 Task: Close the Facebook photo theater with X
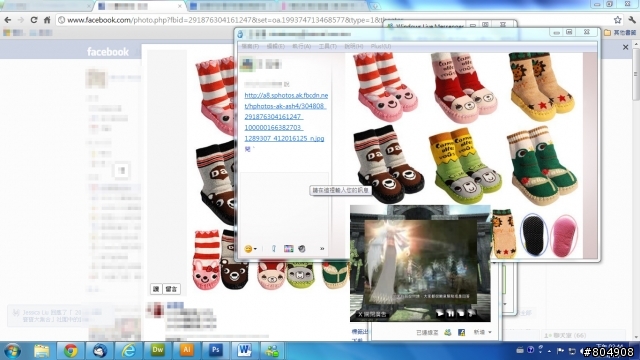(625, 47)
